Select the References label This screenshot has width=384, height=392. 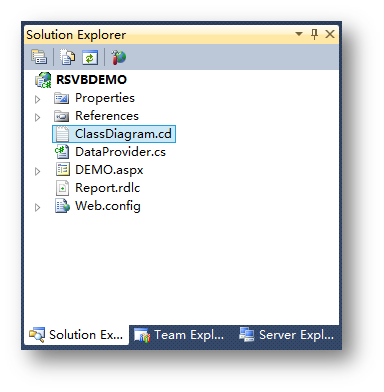(107, 116)
